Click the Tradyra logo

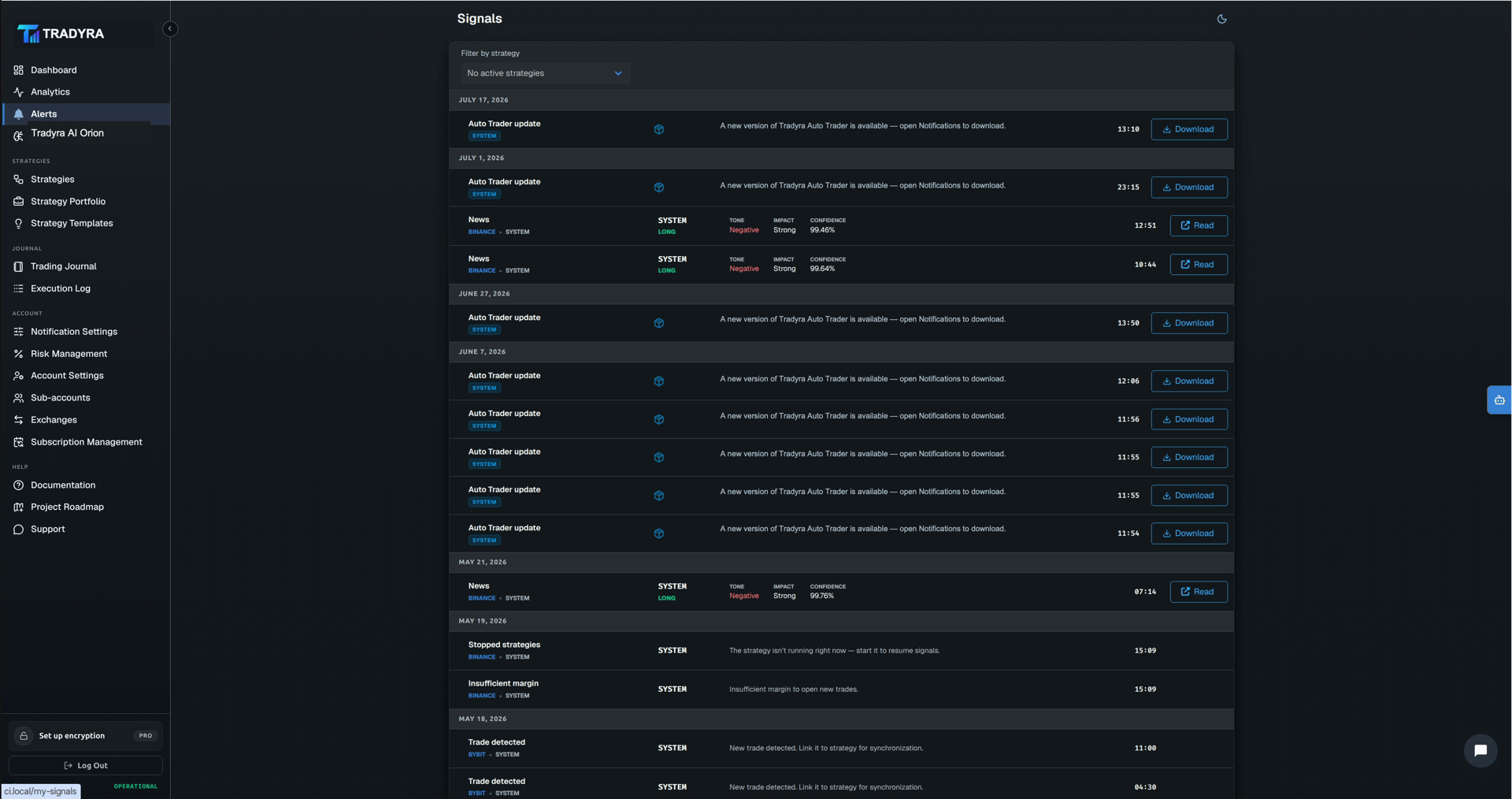pos(61,34)
